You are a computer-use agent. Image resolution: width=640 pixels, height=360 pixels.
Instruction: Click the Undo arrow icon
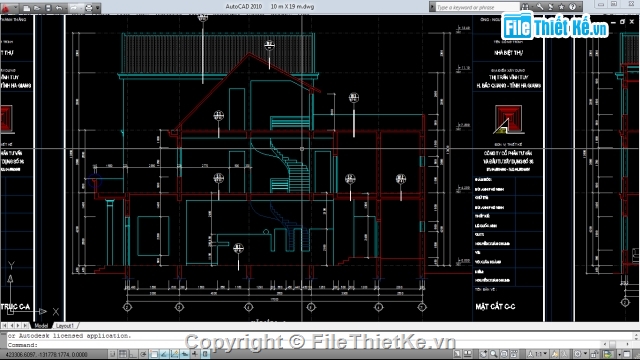(x=59, y=8)
